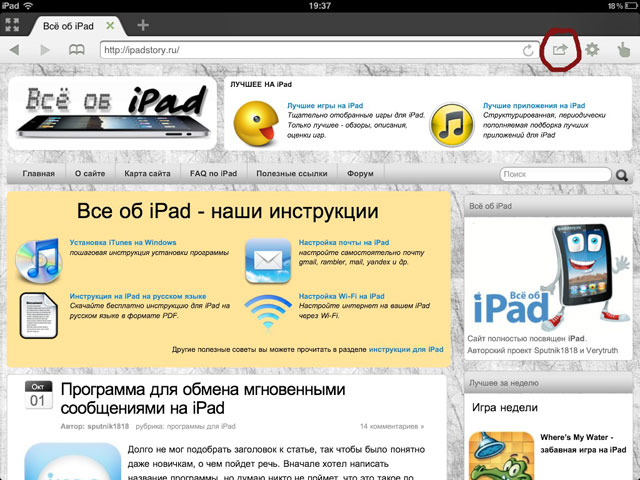Toggle the fullscreen arrows icon

12,25
